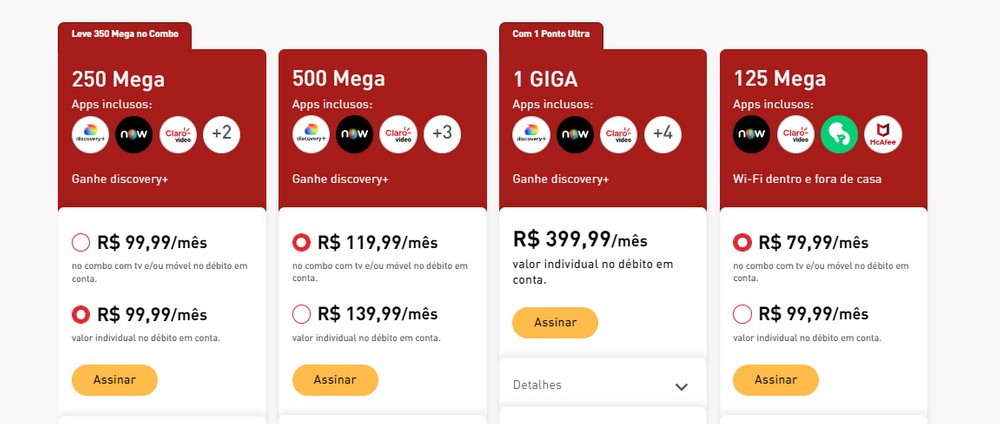Subscribe to 125 Mega via Assinar button

coord(775,380)
